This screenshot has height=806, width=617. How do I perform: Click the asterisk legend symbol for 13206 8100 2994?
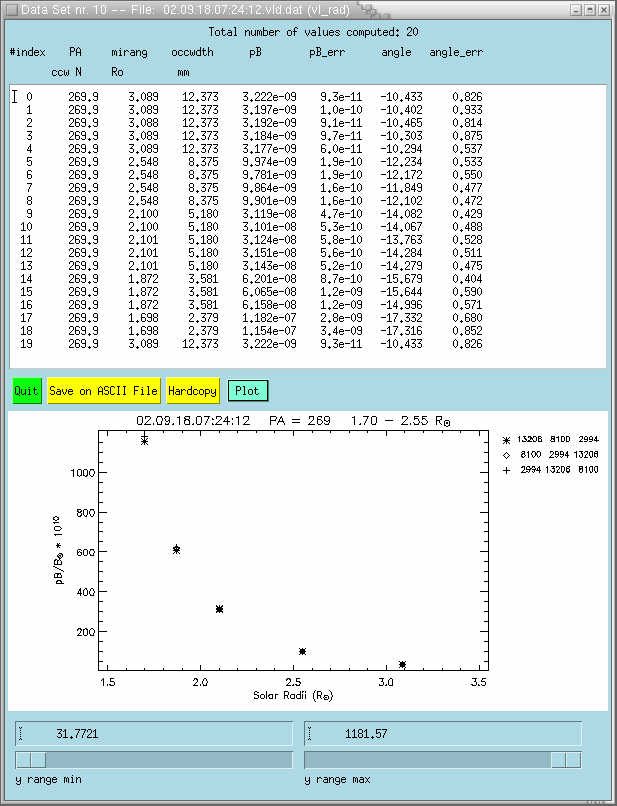coord(505,439)
